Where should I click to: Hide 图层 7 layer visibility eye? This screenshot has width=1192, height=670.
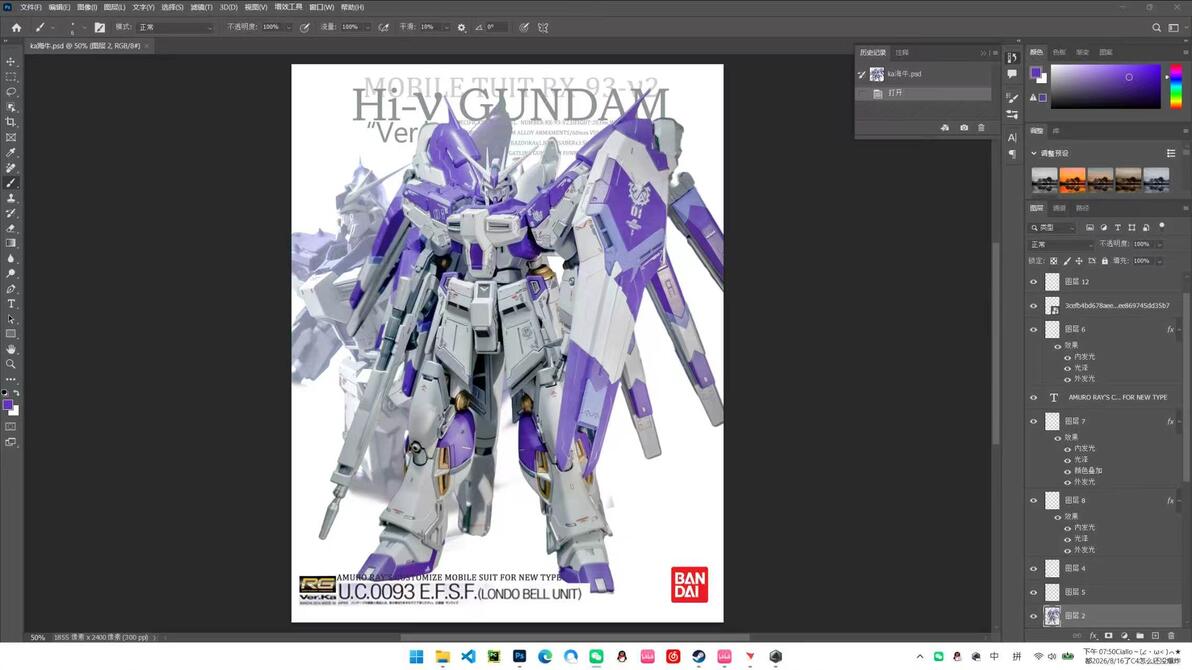[1033, 421]
